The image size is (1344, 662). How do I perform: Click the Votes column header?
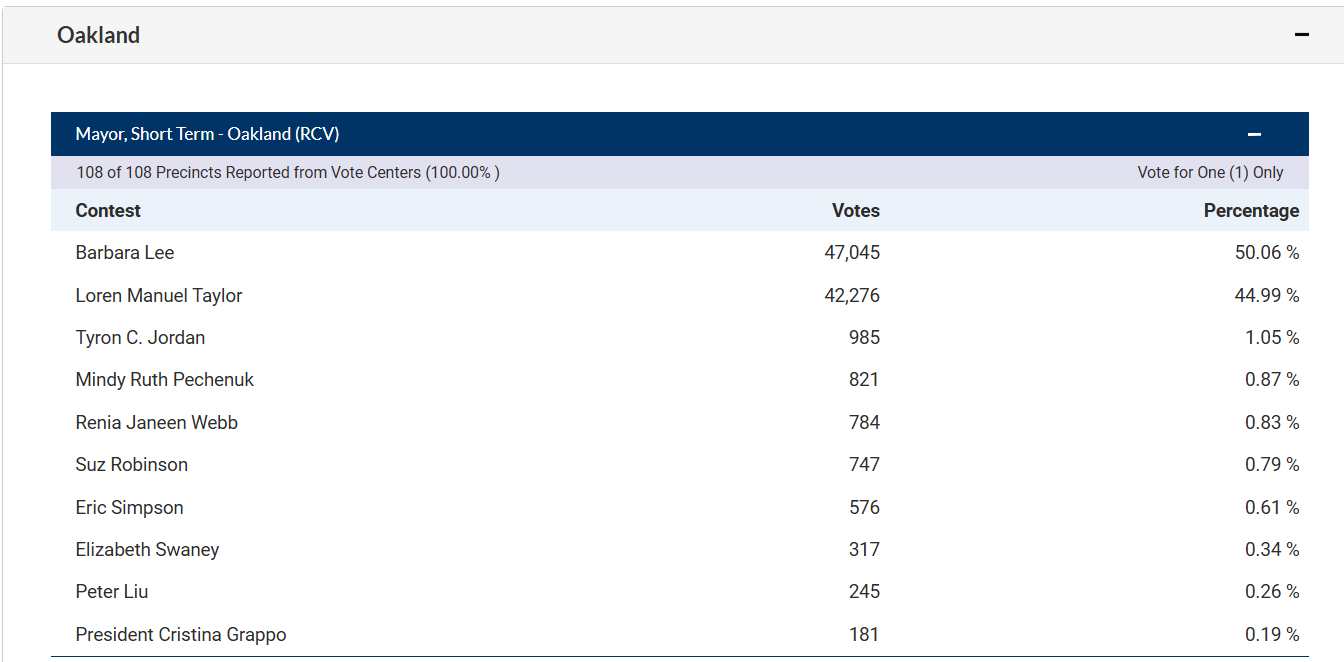click(855, 210)
